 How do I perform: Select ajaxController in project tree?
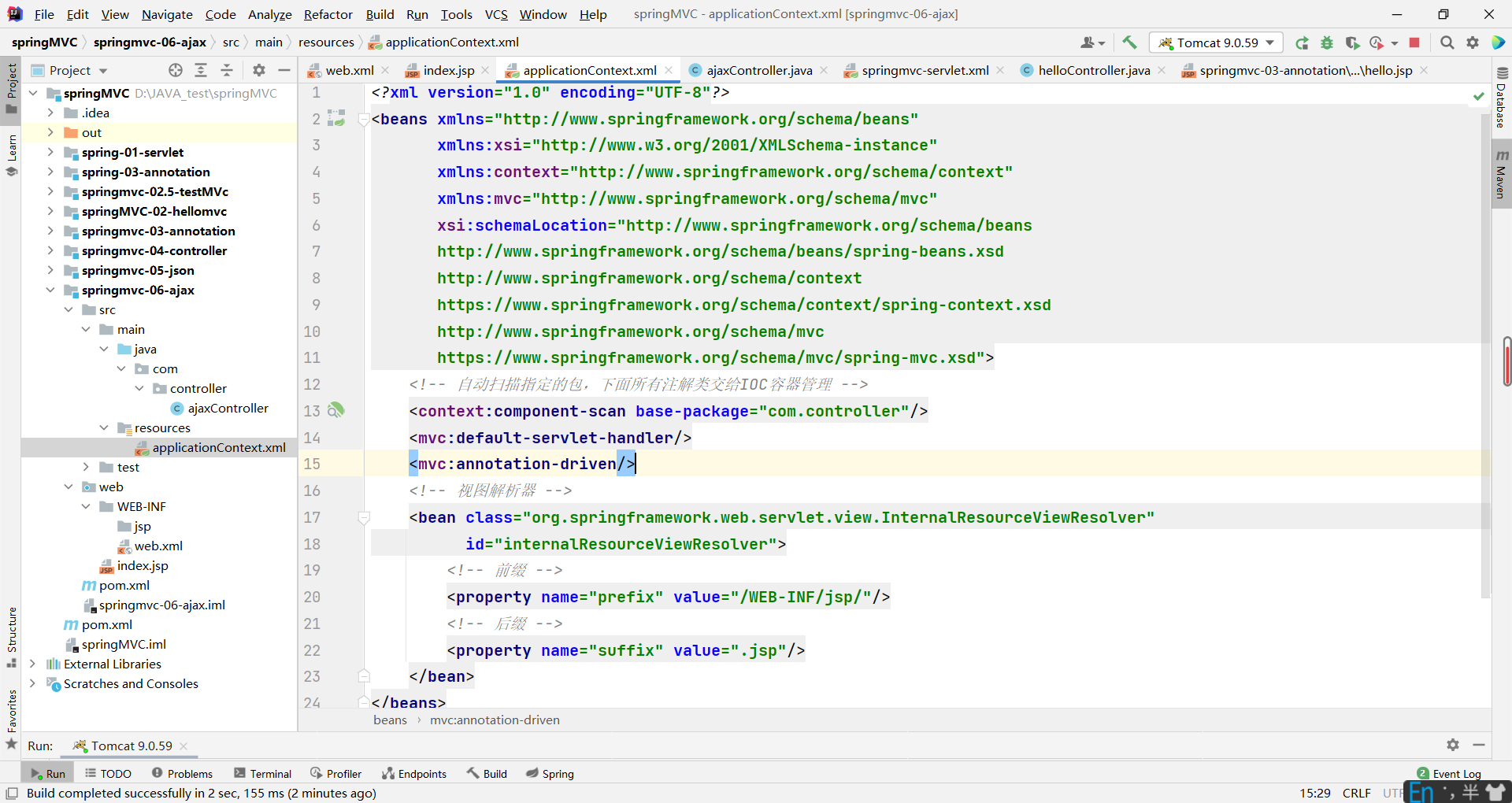click(228, 408)
